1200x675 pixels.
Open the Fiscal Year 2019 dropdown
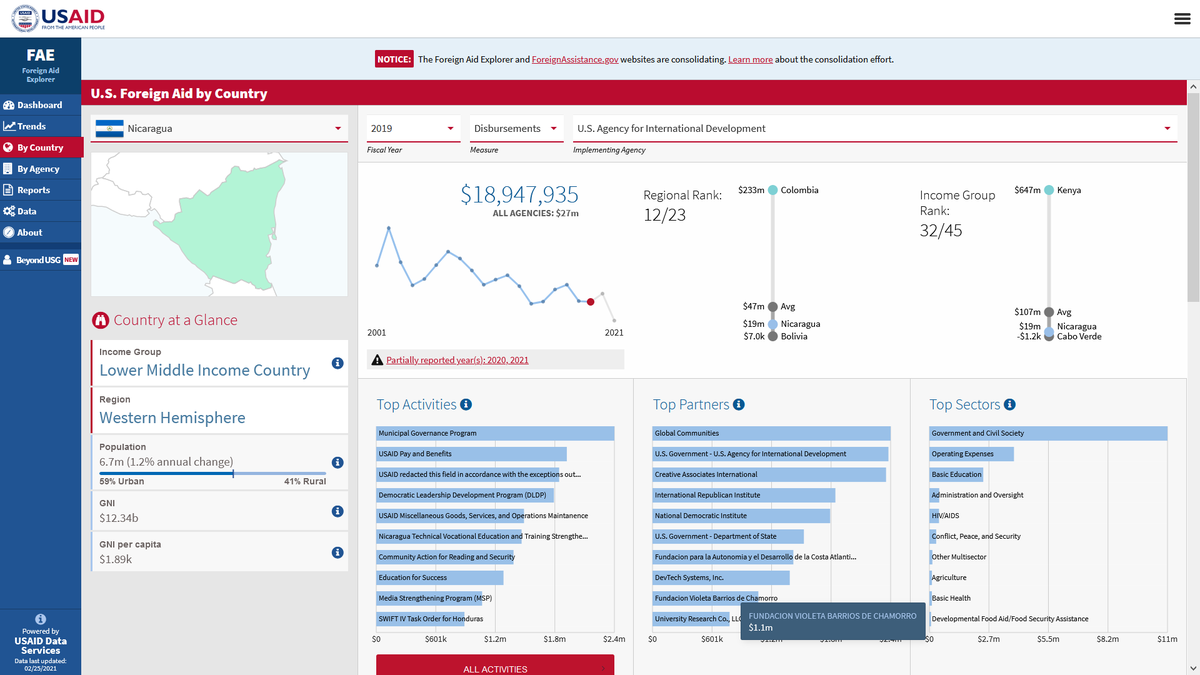[x=413, y=129]
